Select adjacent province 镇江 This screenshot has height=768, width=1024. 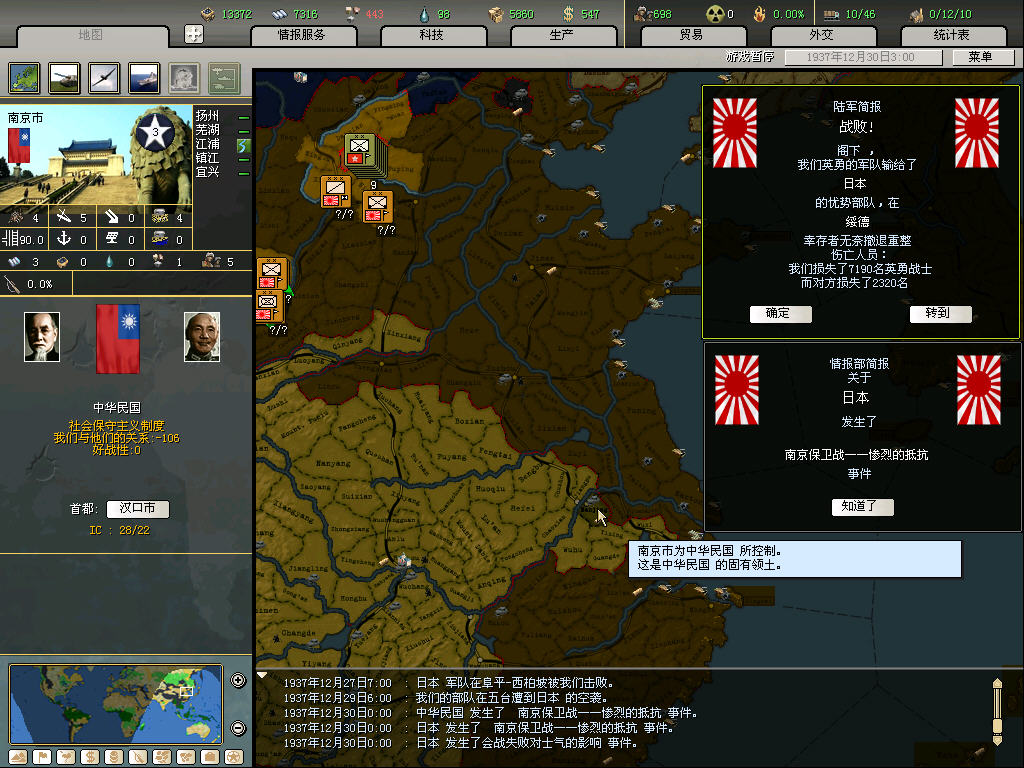pyautogui.click(x=208, y=158)
